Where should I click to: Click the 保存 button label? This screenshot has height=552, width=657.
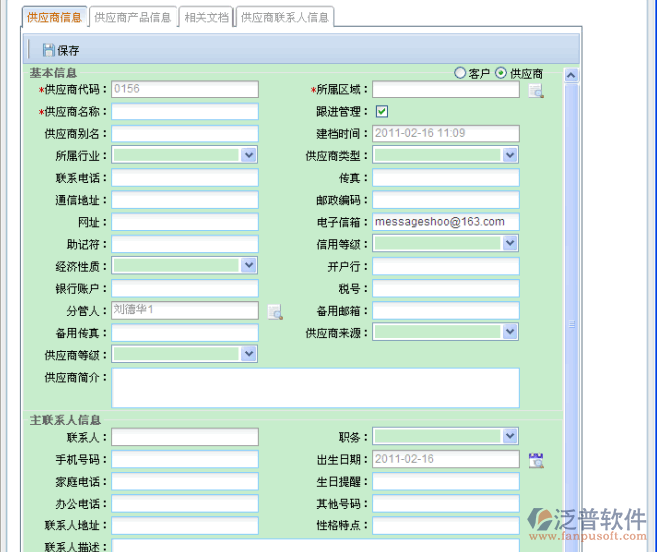point(68,50)
